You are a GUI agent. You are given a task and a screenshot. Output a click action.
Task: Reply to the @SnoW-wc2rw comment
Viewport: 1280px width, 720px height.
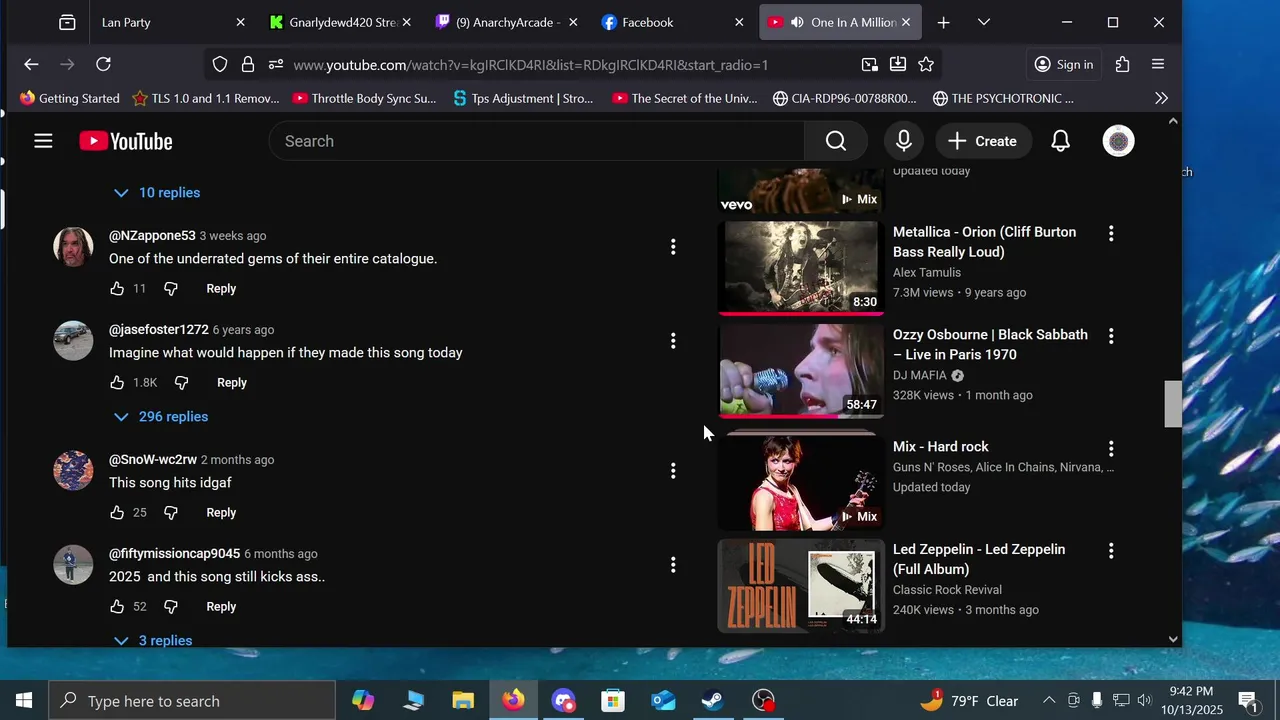point(221,512)
